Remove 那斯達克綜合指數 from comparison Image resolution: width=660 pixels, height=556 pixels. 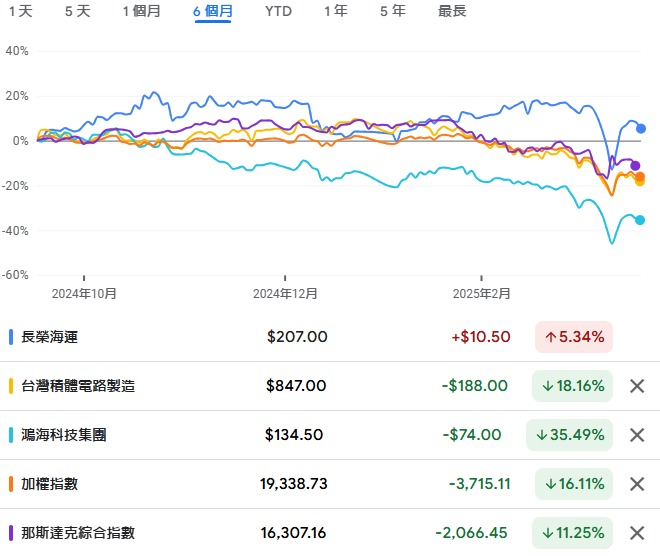point(637,533)
